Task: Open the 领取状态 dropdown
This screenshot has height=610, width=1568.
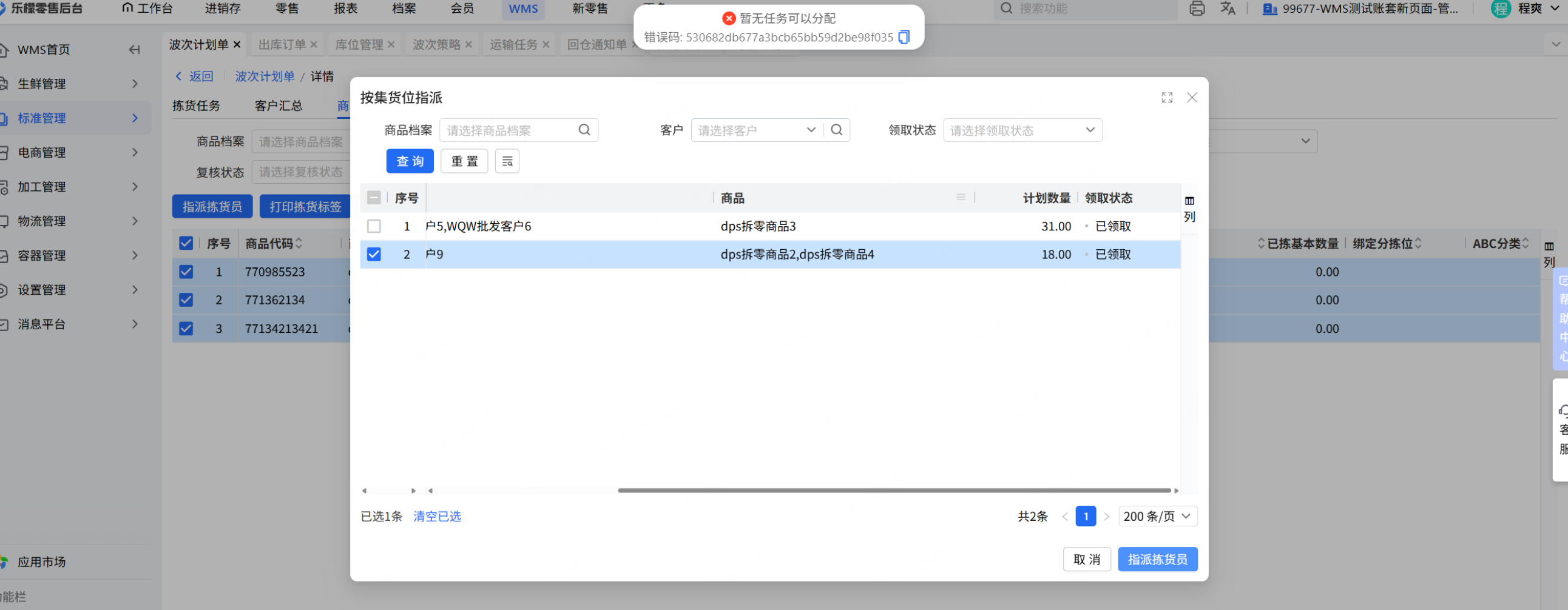Action: (1022, 130)
